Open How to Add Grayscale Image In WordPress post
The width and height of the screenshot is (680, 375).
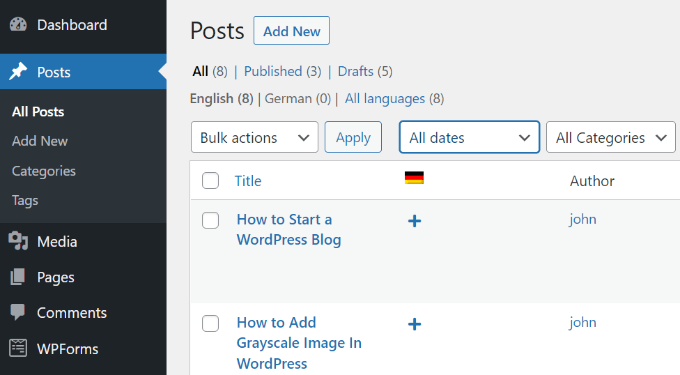point(299,343)
